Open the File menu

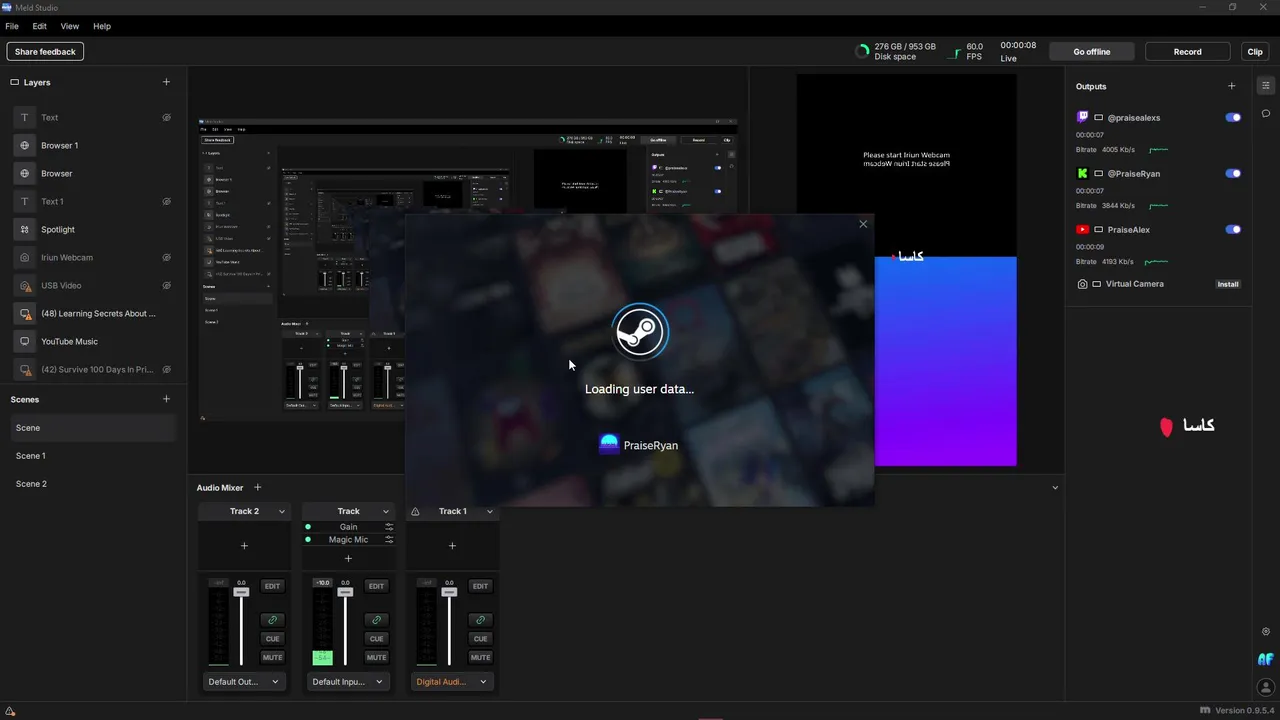12,26
